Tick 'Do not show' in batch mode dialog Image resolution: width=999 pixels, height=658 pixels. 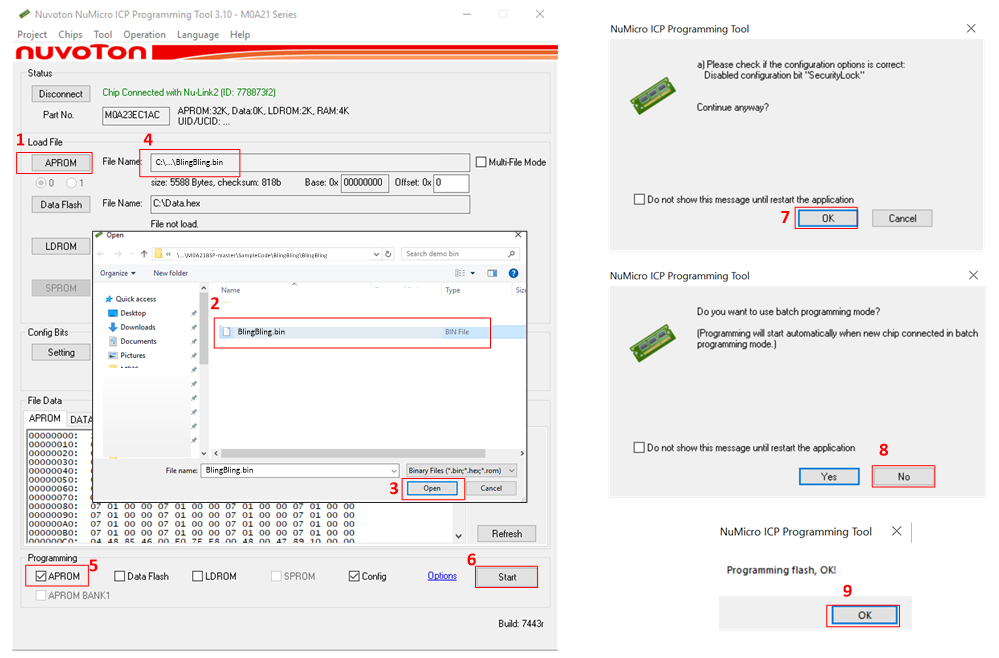639,448
